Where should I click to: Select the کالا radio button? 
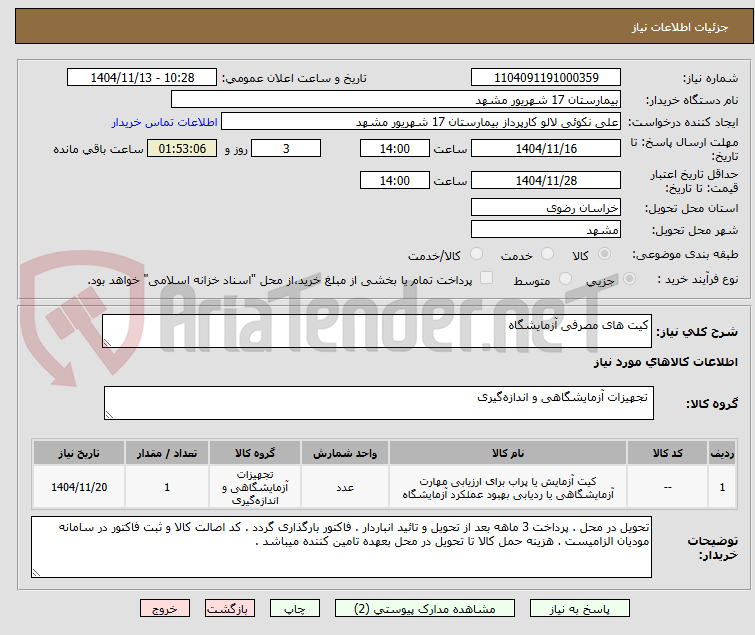[x=604, y=254]
